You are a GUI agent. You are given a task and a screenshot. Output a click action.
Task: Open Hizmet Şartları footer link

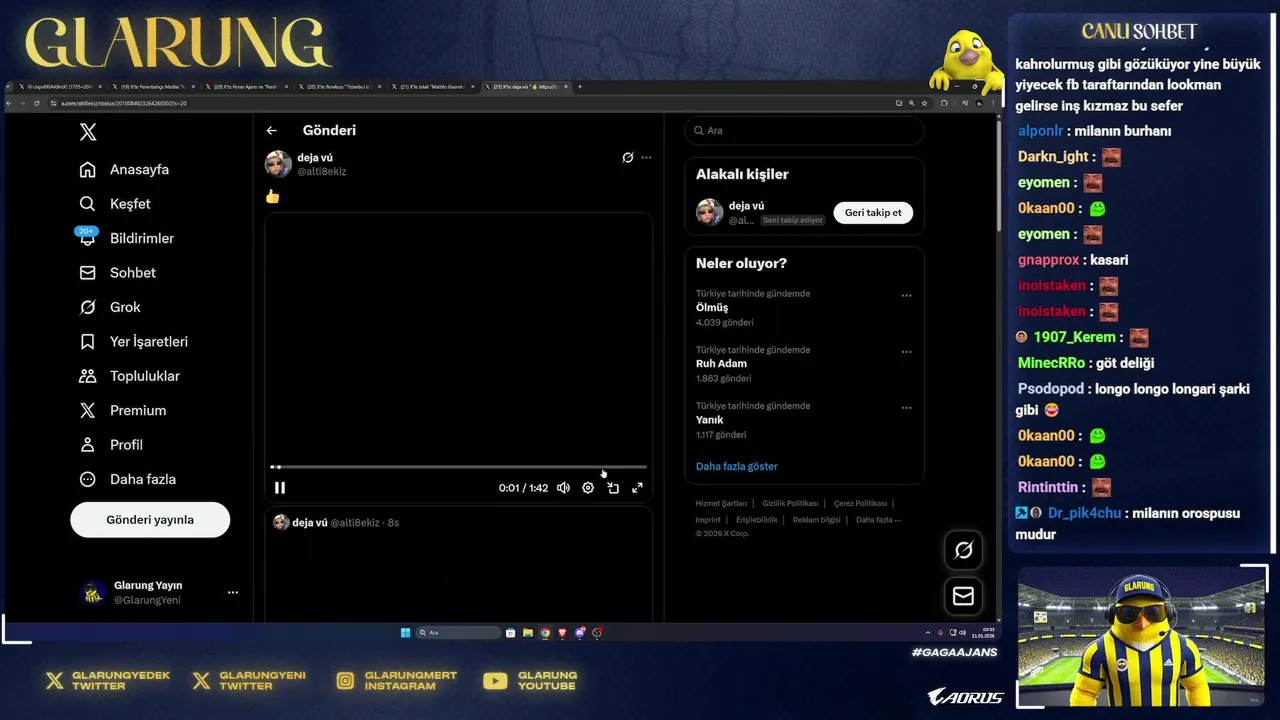click(x=721, y=503)
